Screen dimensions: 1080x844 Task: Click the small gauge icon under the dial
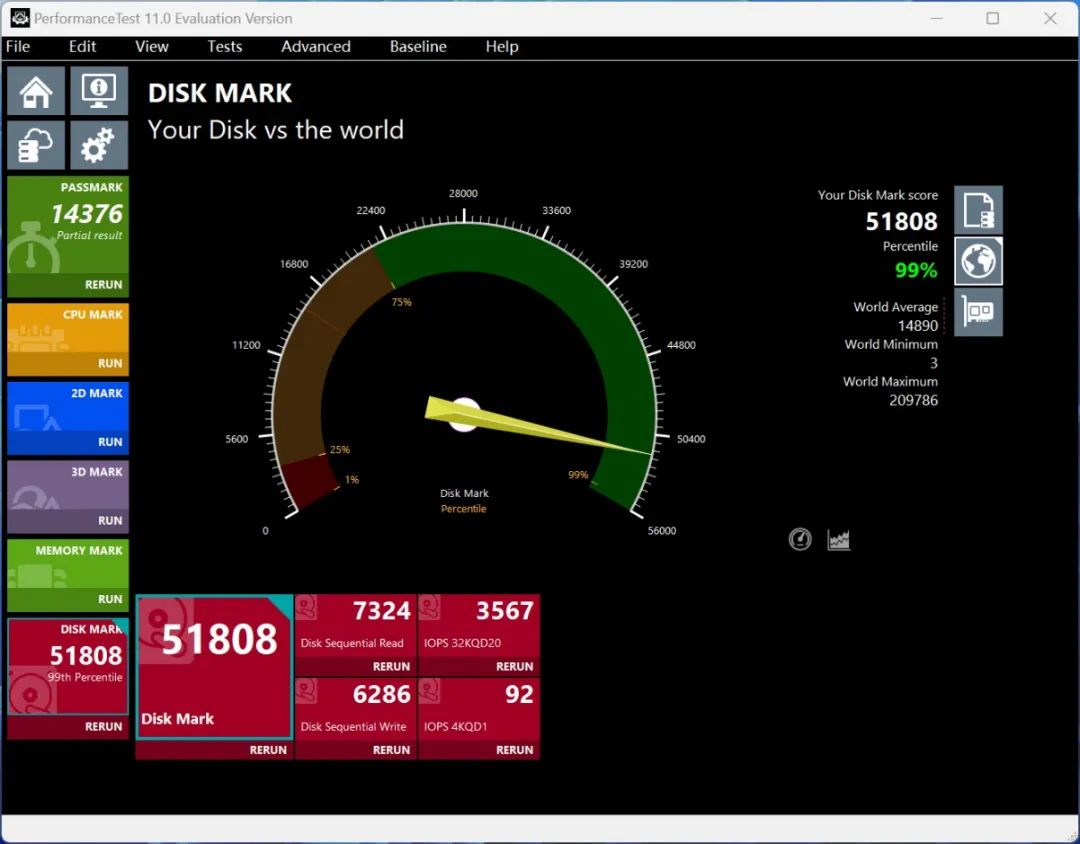pyautogui.click(x=800, y=538)
